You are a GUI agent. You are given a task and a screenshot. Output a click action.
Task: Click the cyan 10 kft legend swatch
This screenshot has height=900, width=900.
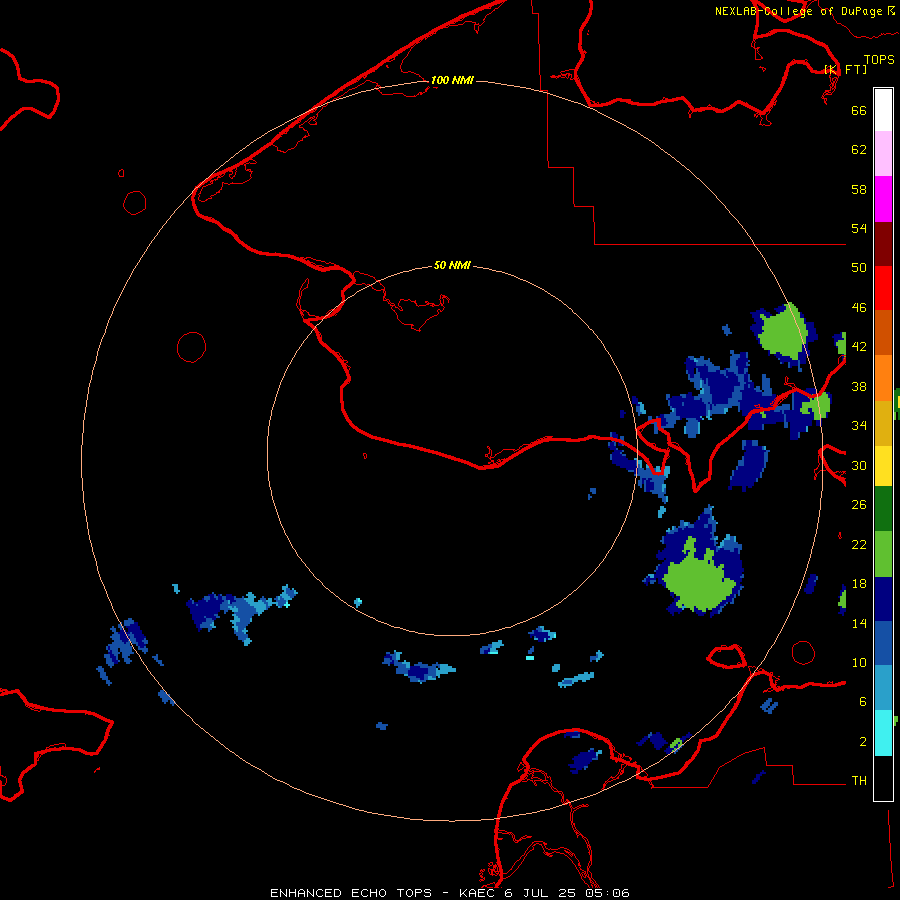point(883,733)
